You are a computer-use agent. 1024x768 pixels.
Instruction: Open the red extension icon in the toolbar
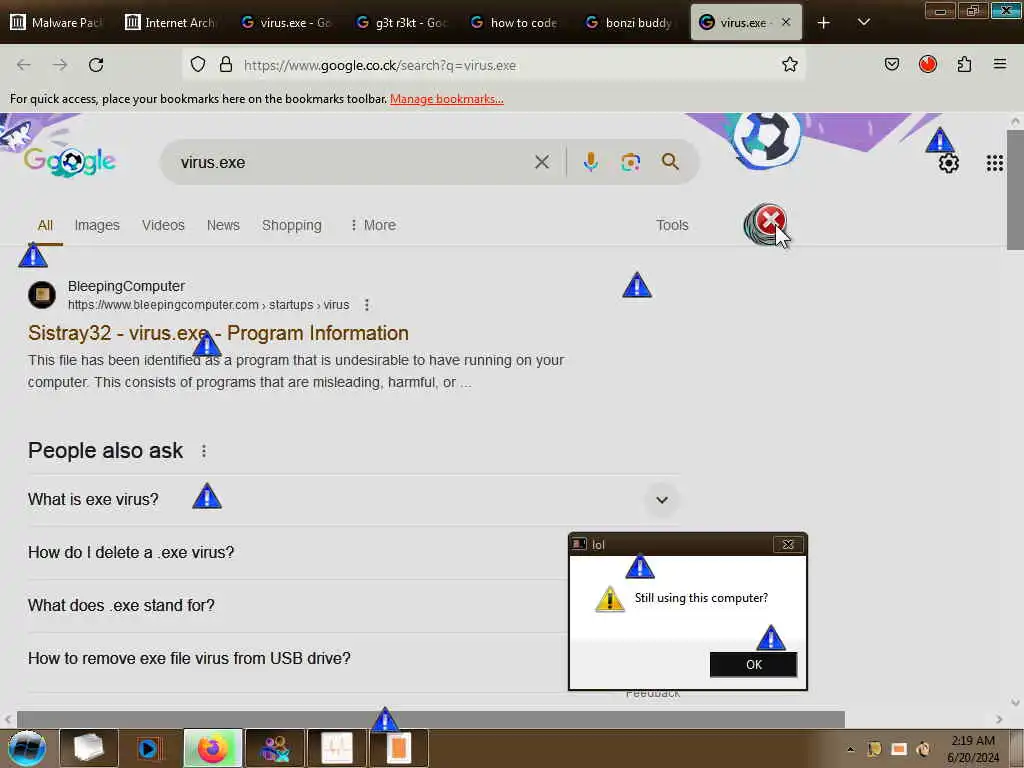[928, 64]
